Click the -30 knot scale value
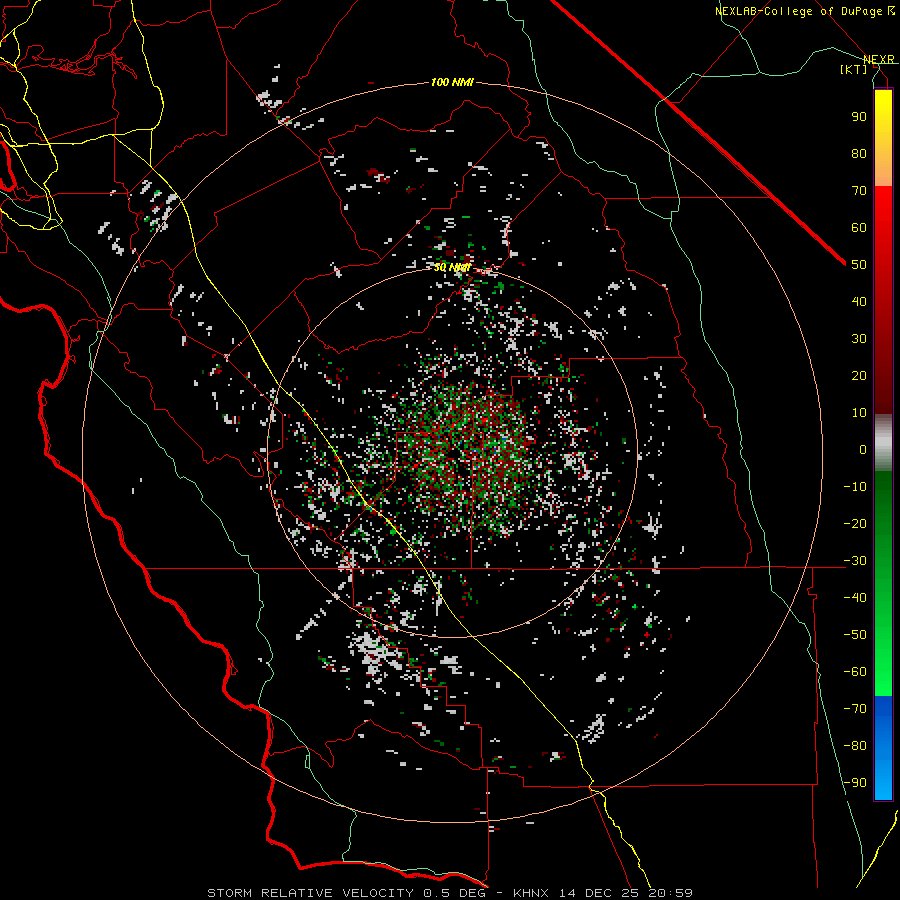The image size is (900, 900). (855, 561)
